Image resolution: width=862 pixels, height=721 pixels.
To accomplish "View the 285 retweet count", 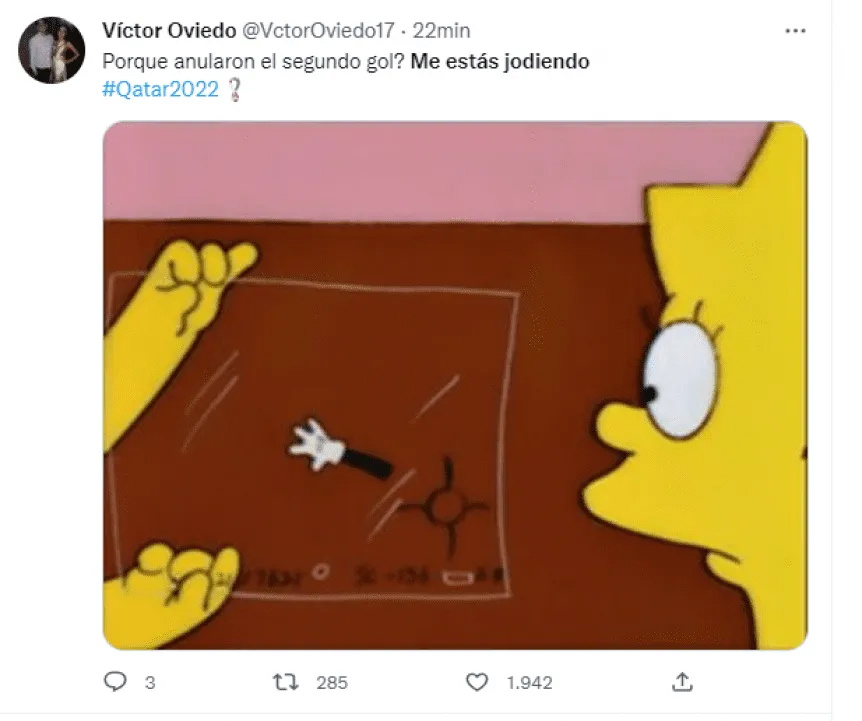I will (x=331, y=683).
